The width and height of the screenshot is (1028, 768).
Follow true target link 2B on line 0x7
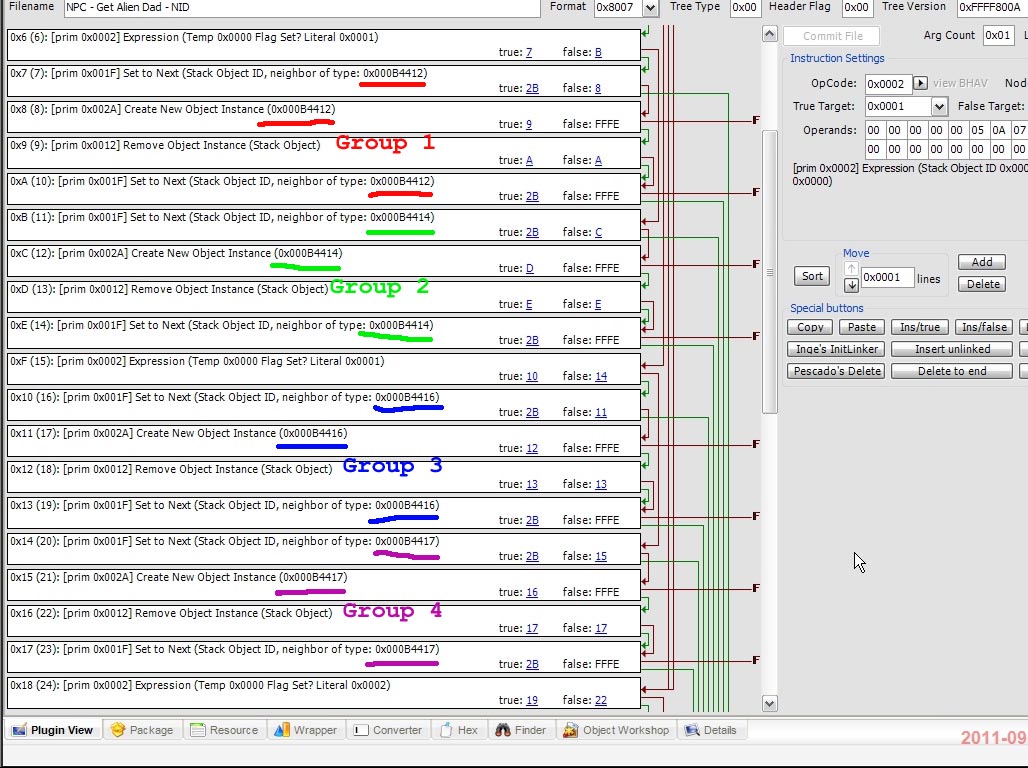(532, 88)
